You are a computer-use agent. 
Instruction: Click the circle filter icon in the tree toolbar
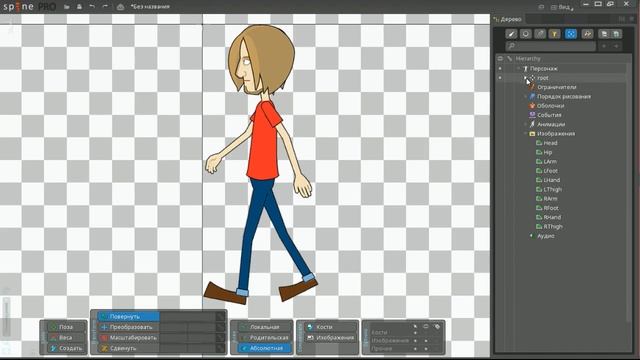(526, 34)
